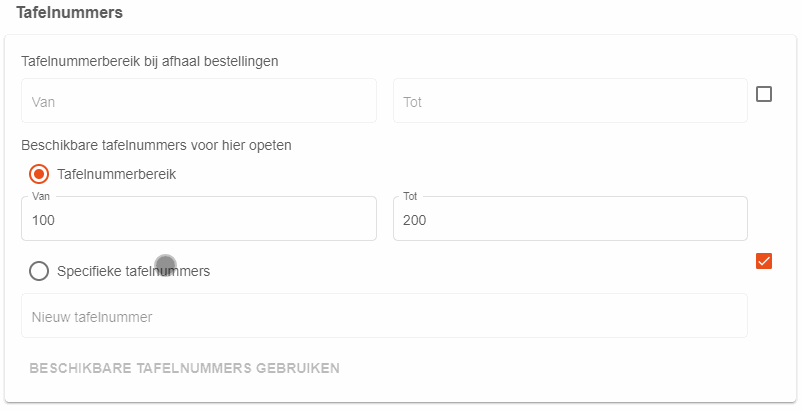
Task: Click the small floating Tot label above 200
Action: (x=410, y=196)
